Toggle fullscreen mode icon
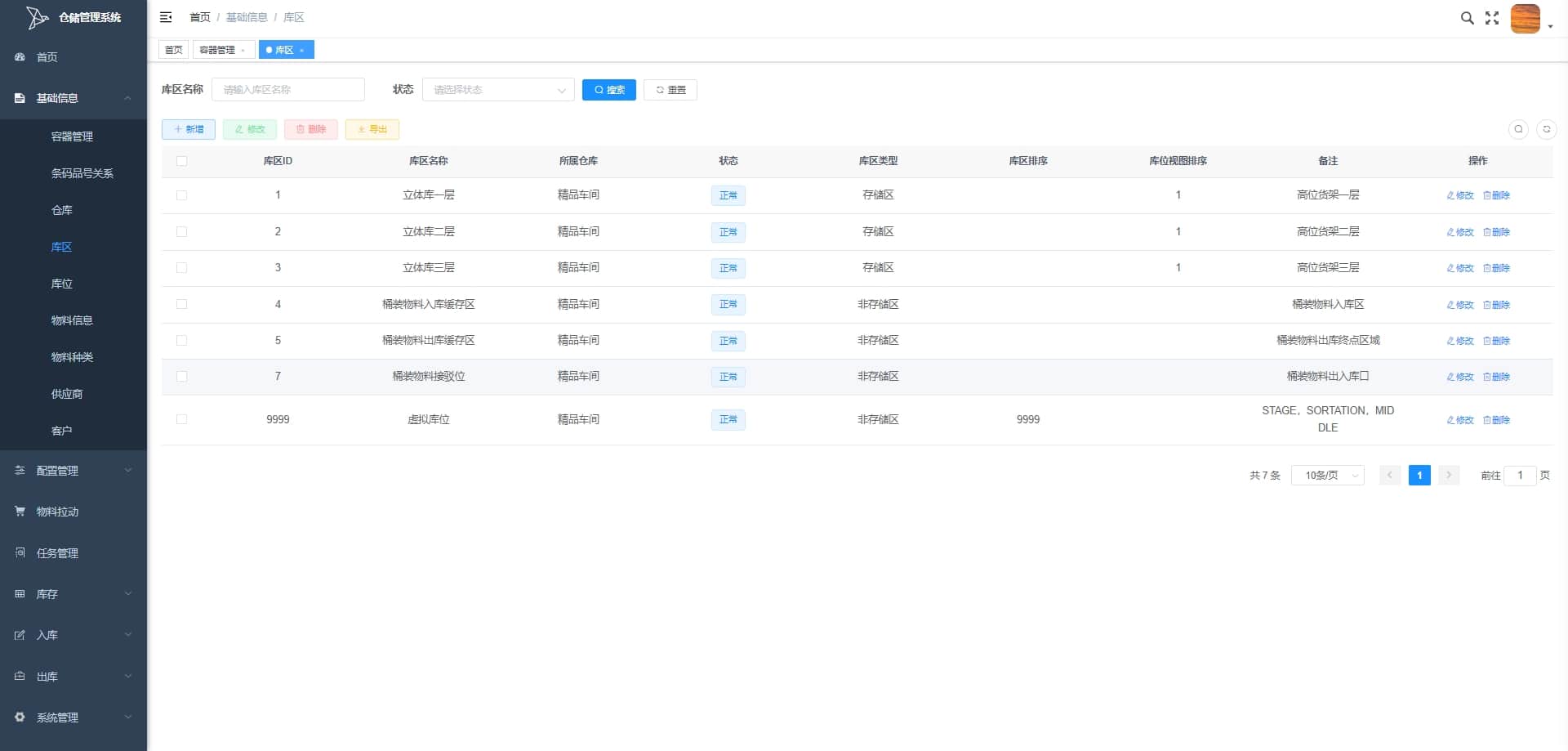Image resolution: width=1568 pixels, height=751 pixels. point(1492,18)
